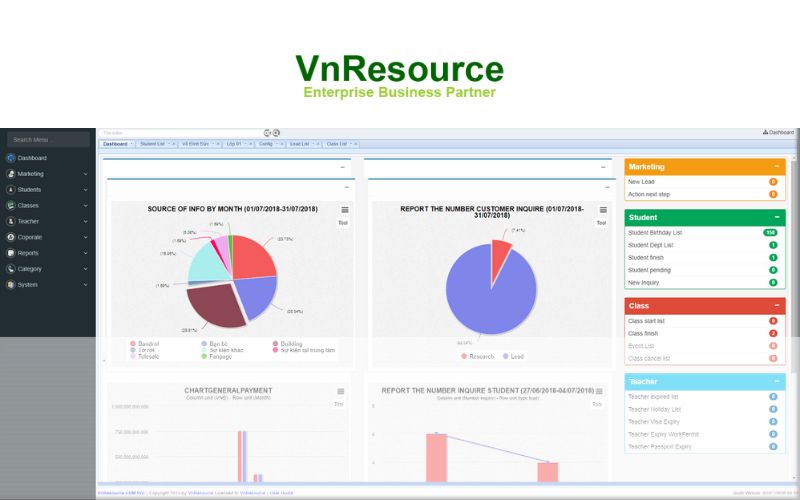This screenshot has height=500, width=800.
Task: Toggle Sự kiện khác series in legend
Action: pos(222,351)
